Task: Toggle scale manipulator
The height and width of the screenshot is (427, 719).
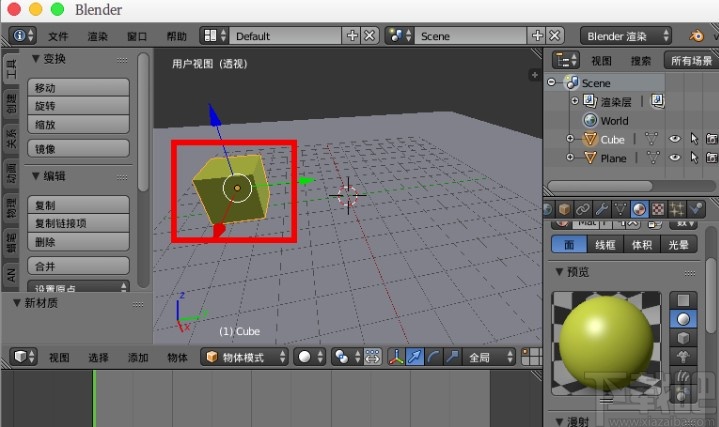Action: point(453,356)
